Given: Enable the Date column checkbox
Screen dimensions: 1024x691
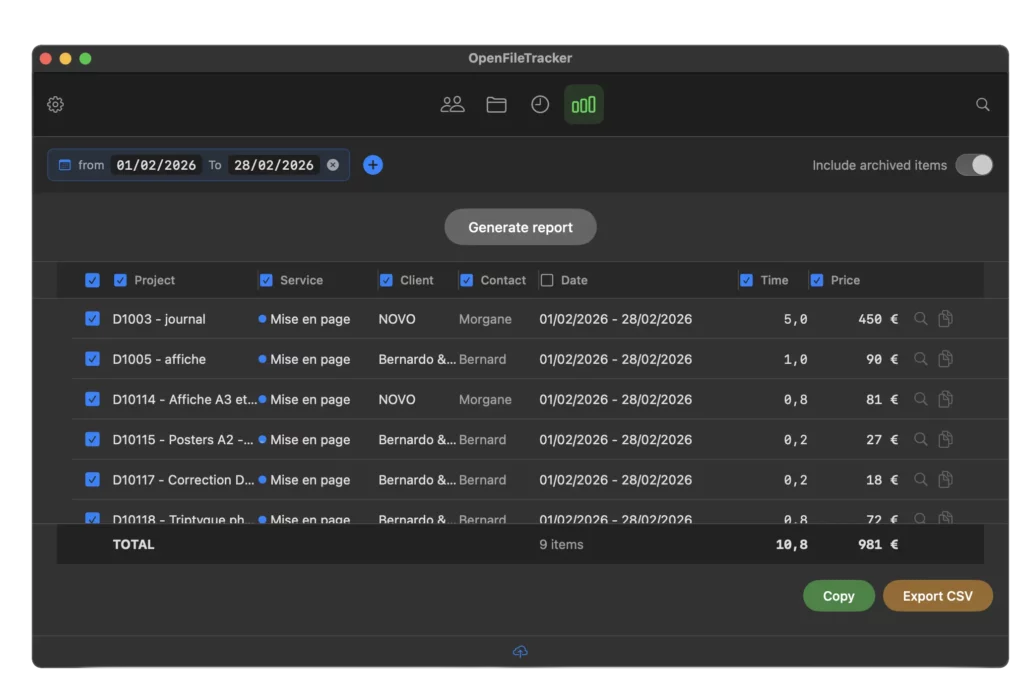Looking at the screenshot, I should point(547,280).
